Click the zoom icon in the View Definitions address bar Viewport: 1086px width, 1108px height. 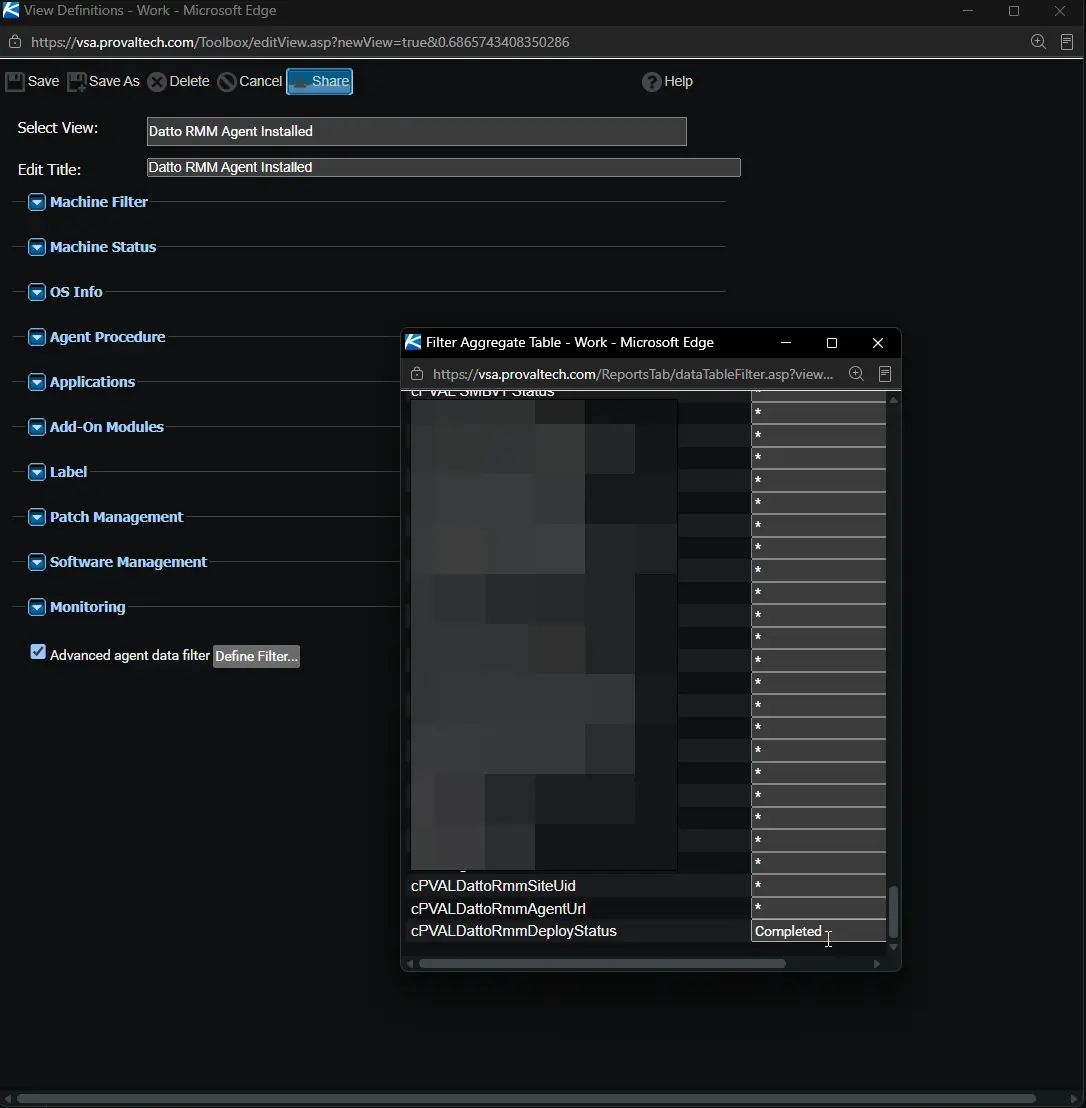pyautogui.click(x=1038, y=42)
